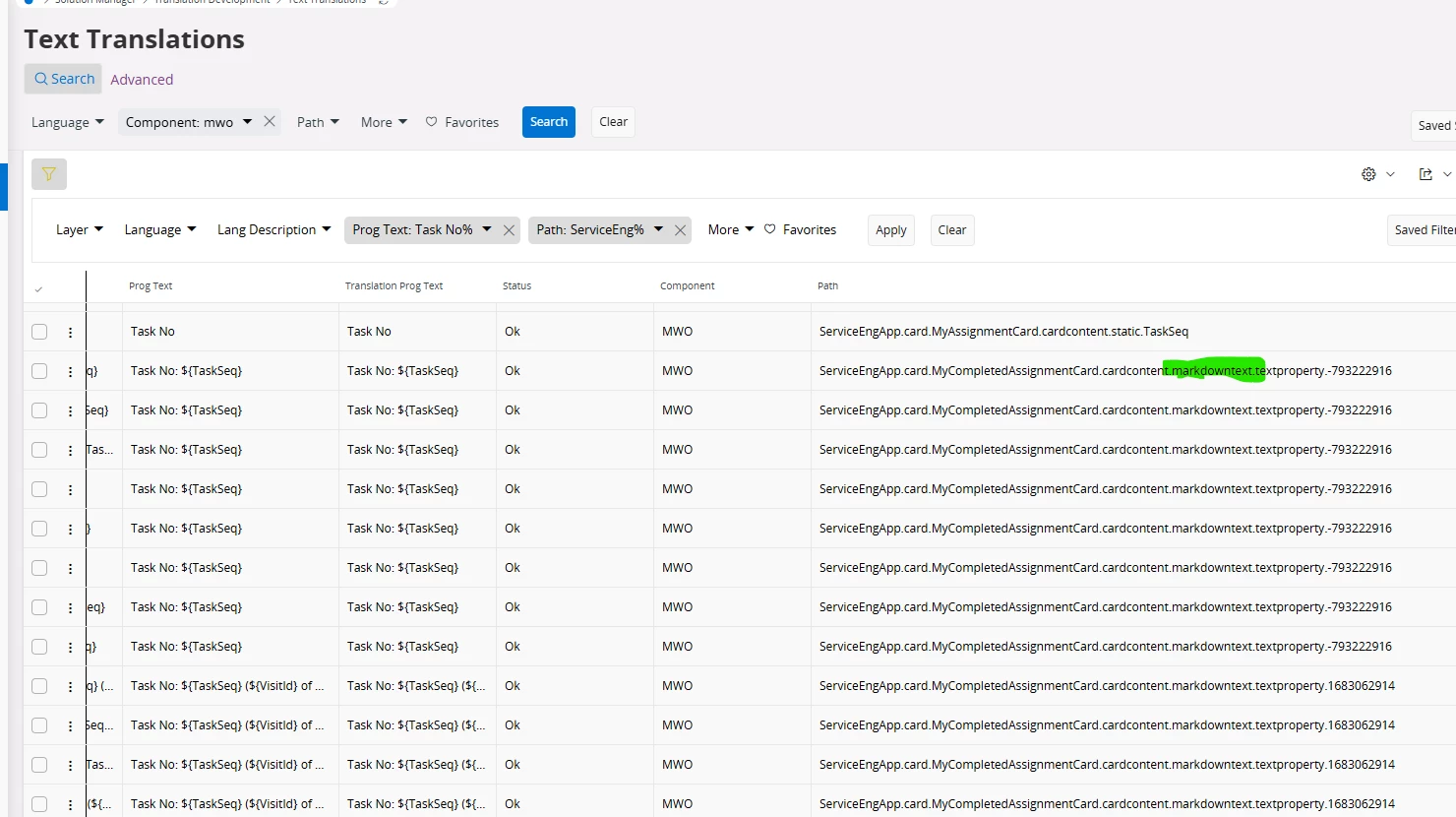
Task: Tick the checkbox for the Task No row
Action: coord(39,332)
